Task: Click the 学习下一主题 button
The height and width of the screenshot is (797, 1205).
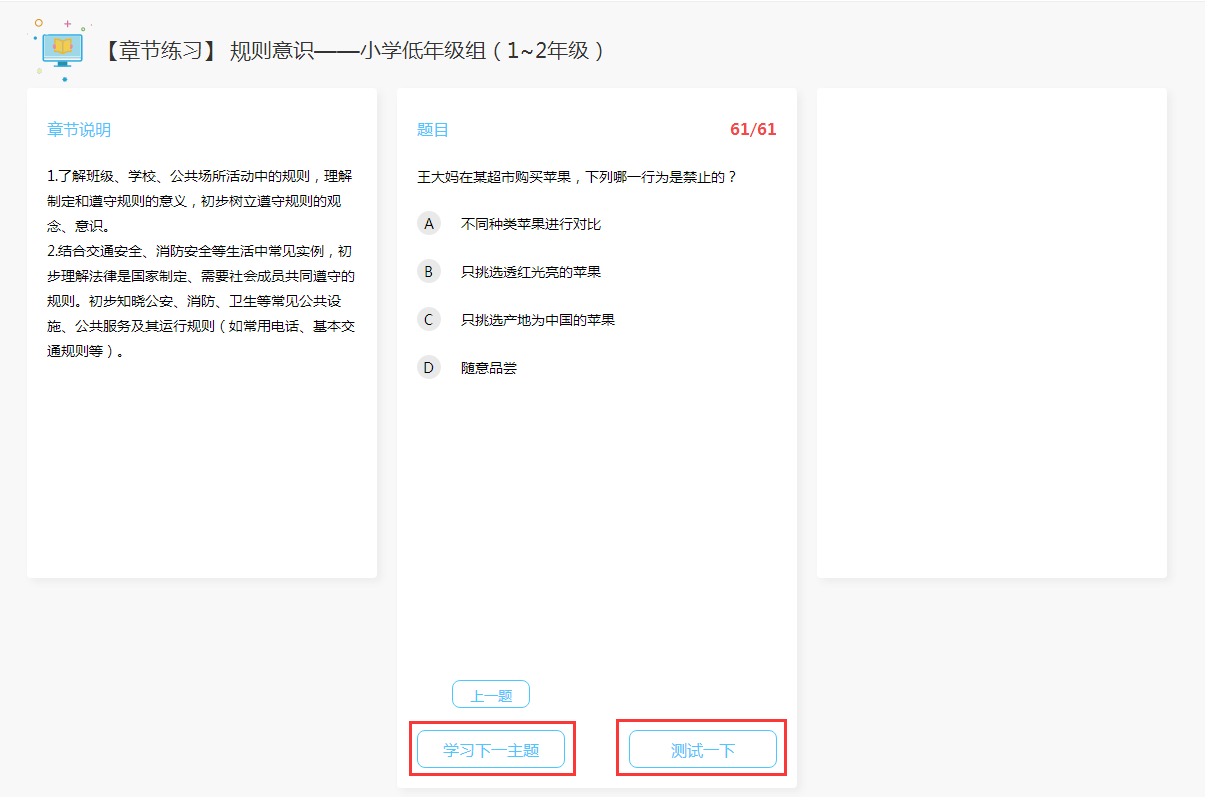Action: pos(492,748)
